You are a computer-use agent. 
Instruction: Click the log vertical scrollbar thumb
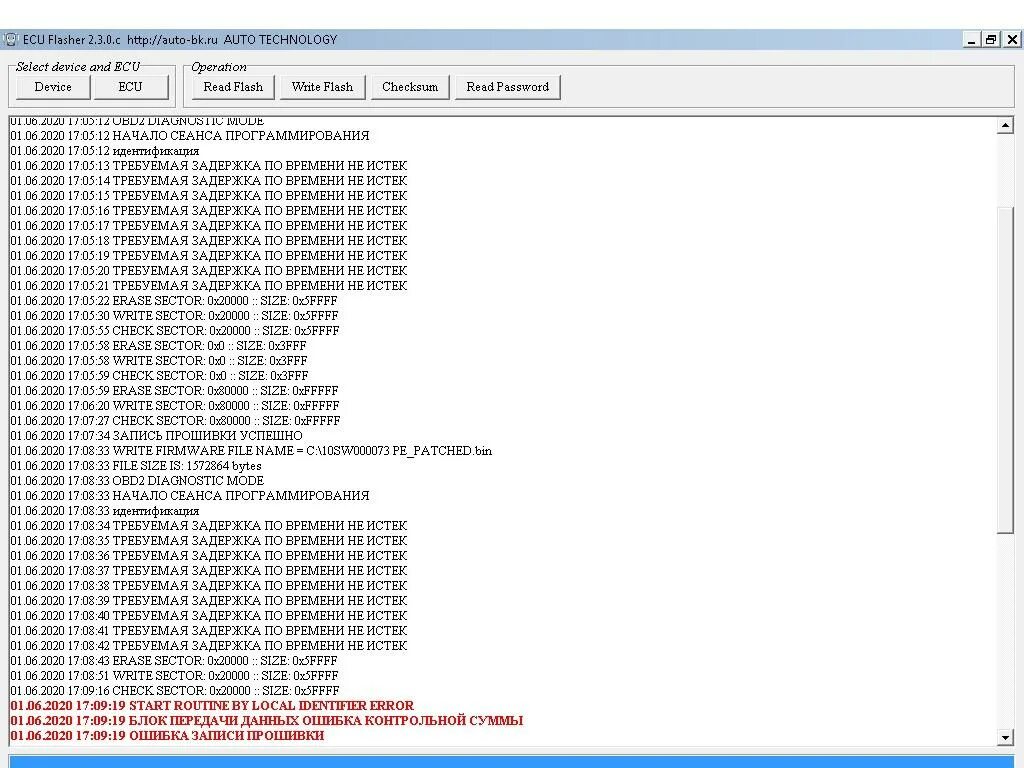(x=1005, y=370)
